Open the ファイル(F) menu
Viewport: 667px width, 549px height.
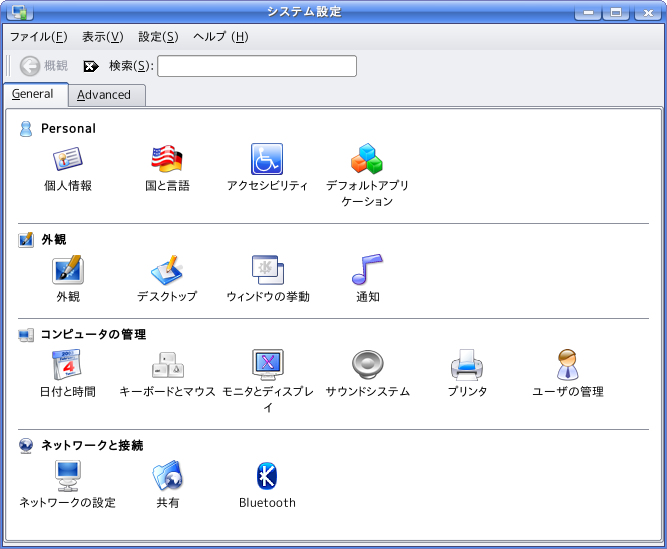pyautogui.click(x=38, y=37)
